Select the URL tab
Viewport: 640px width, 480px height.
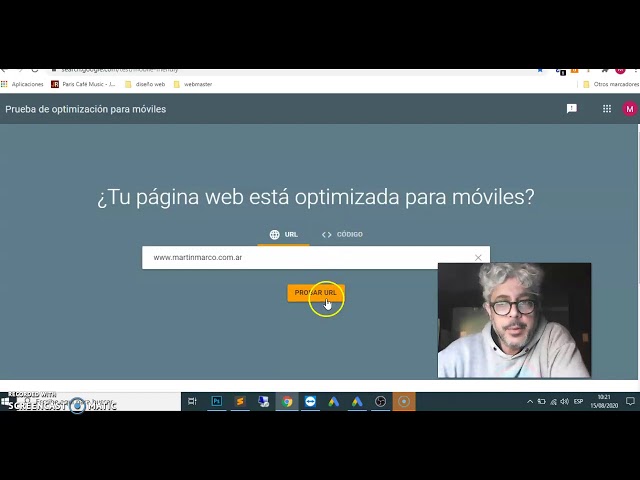(283, 235)
